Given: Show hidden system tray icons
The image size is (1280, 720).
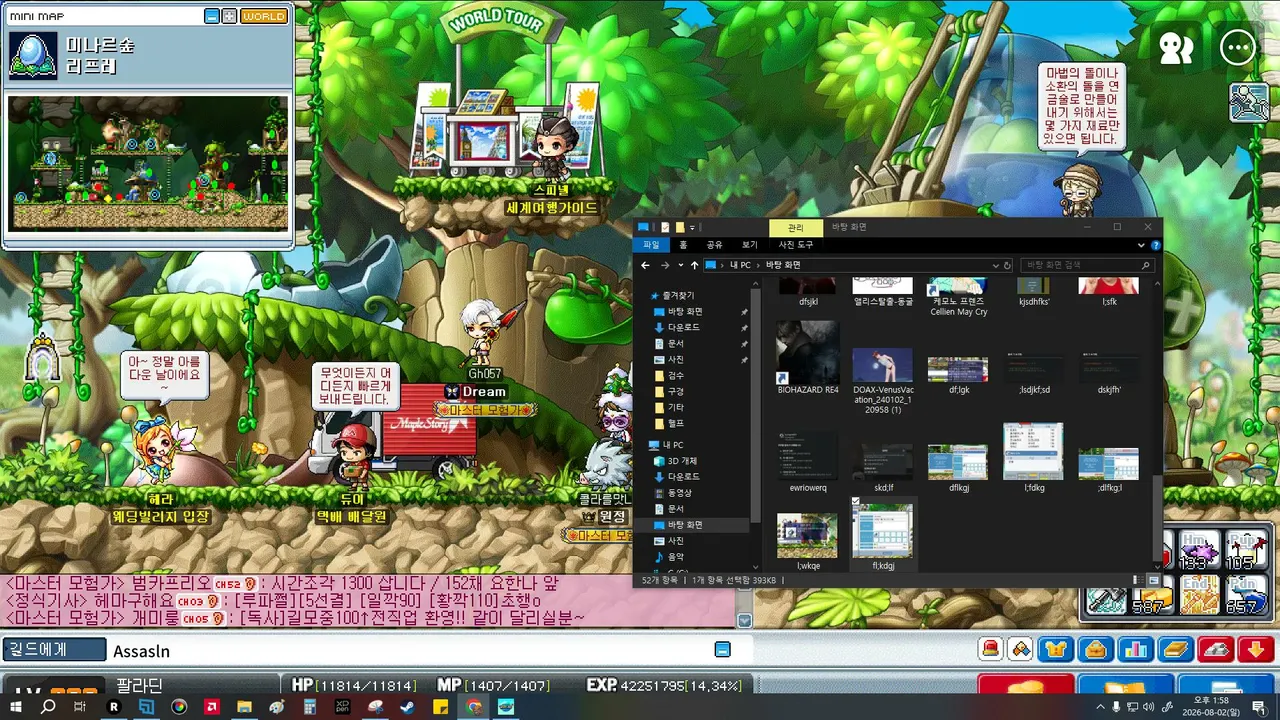Looking at the screenshot, I should point(1101,707).
